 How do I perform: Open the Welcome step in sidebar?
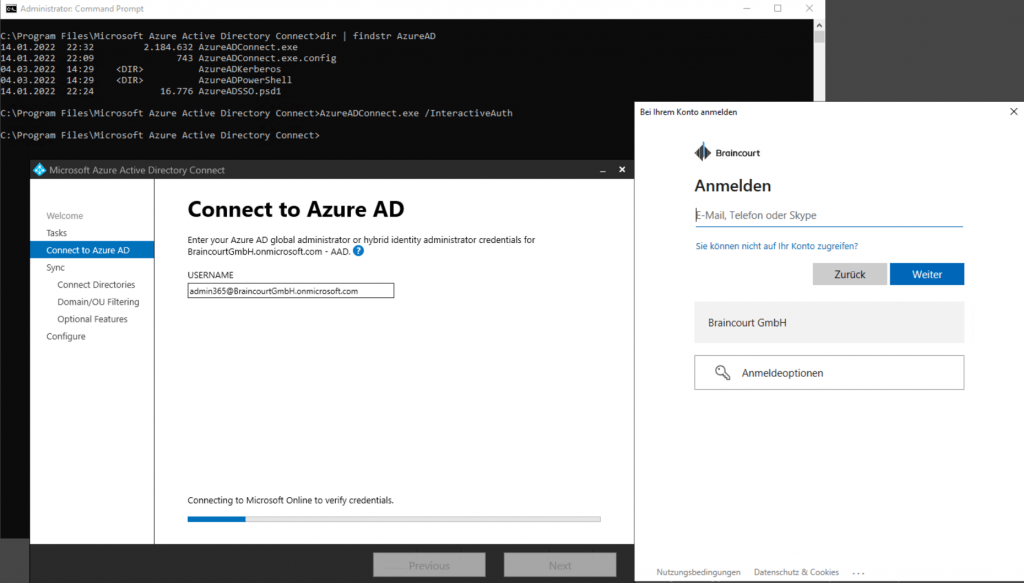click(65, 215)
